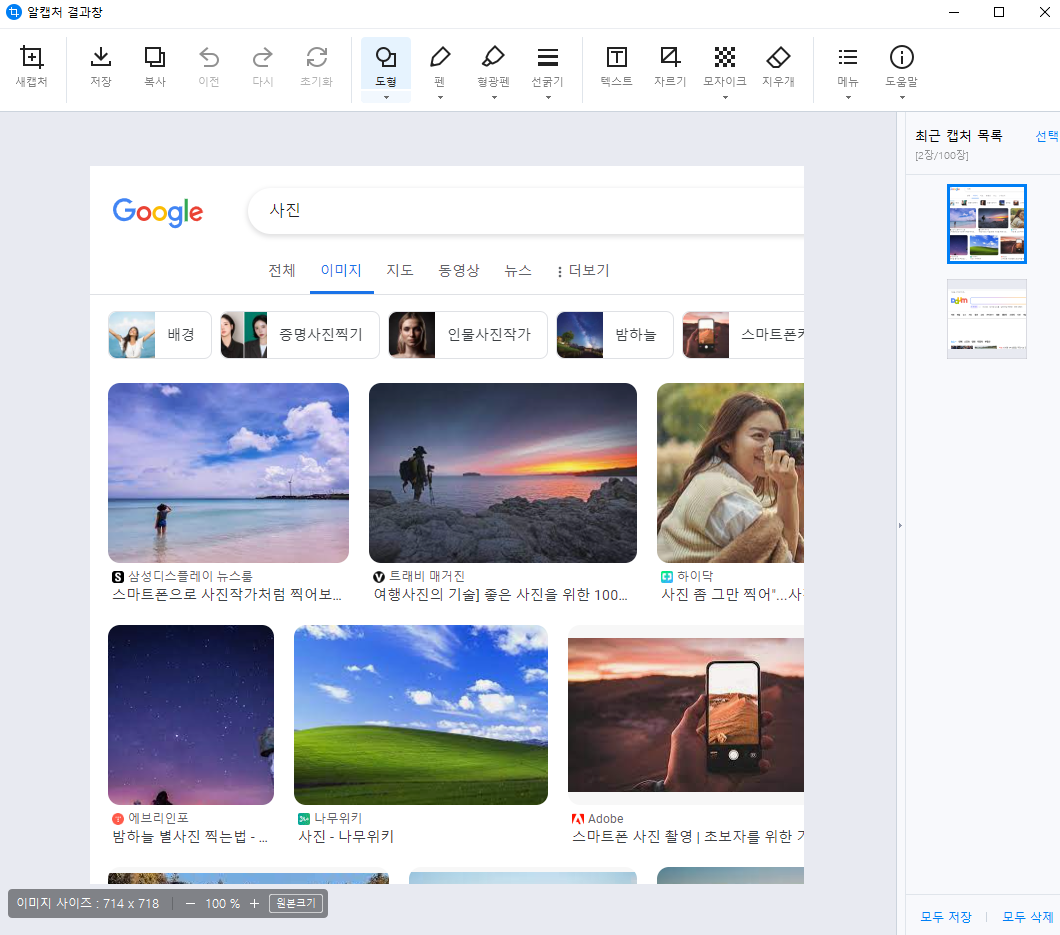Maximize the 알캡처 결과창 window

point(998,12)
